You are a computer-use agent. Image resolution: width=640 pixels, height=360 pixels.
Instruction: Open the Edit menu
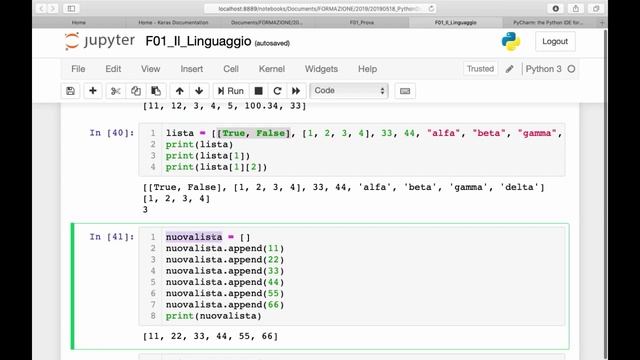113,69
